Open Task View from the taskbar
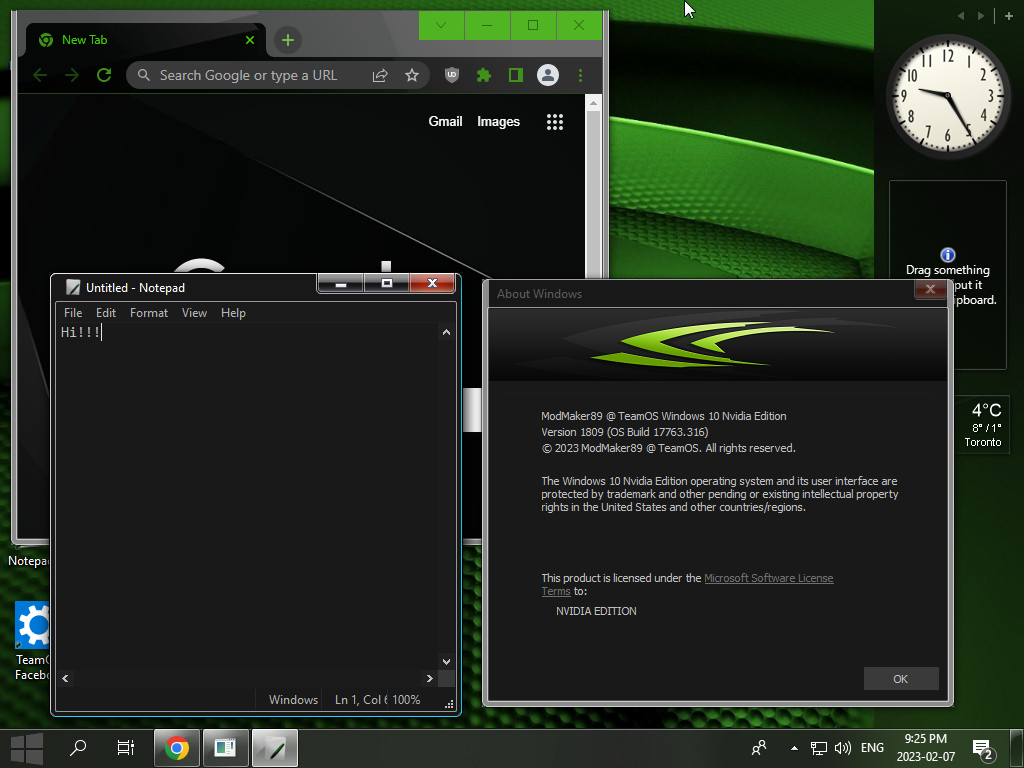This screenshot has height=768, width=1024. point(125,748)
